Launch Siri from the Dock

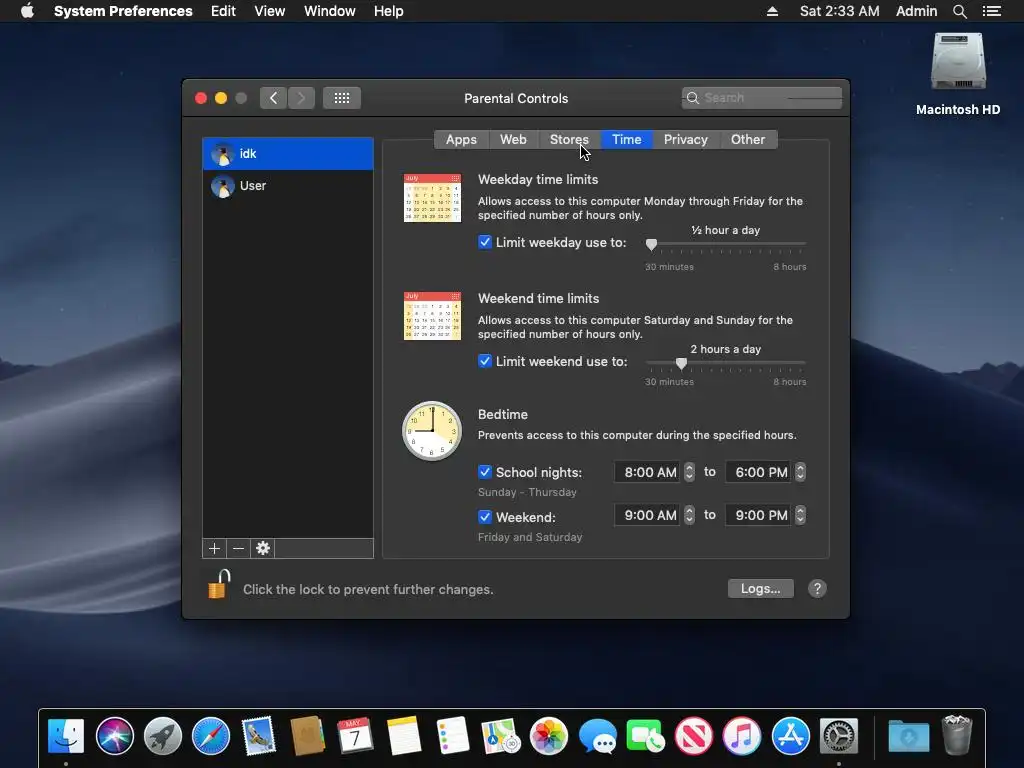pos(114,736)
